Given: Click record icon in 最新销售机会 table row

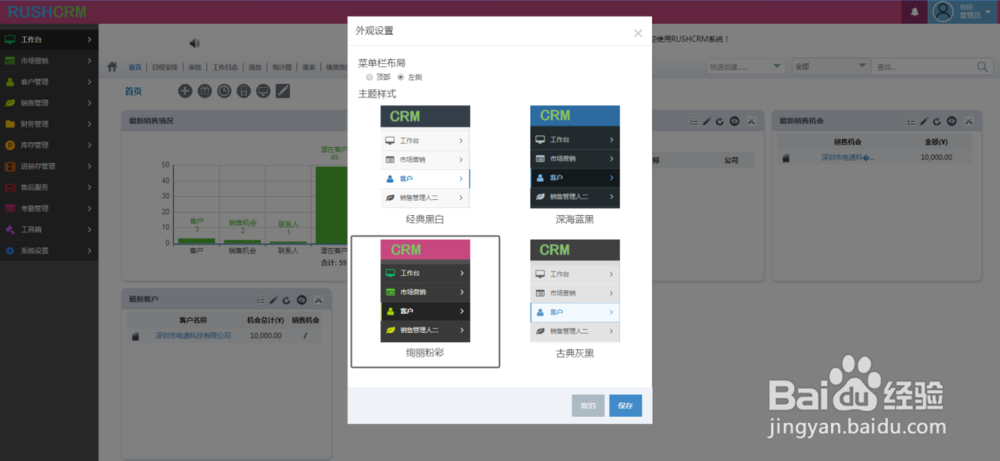Looking at the screenshot, I should point(786,157).
